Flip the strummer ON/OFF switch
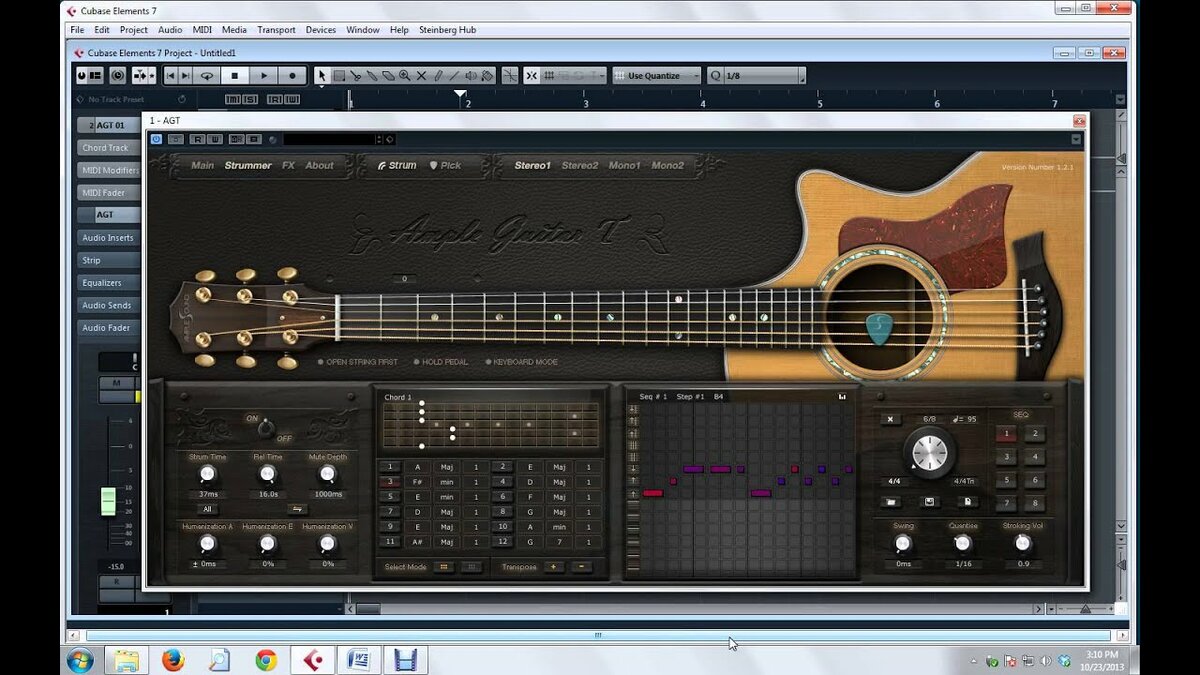 point(266,428)
